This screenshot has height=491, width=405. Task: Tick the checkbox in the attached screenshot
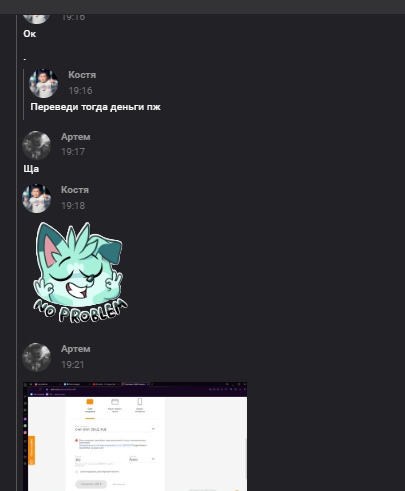[x=76, y=472]
